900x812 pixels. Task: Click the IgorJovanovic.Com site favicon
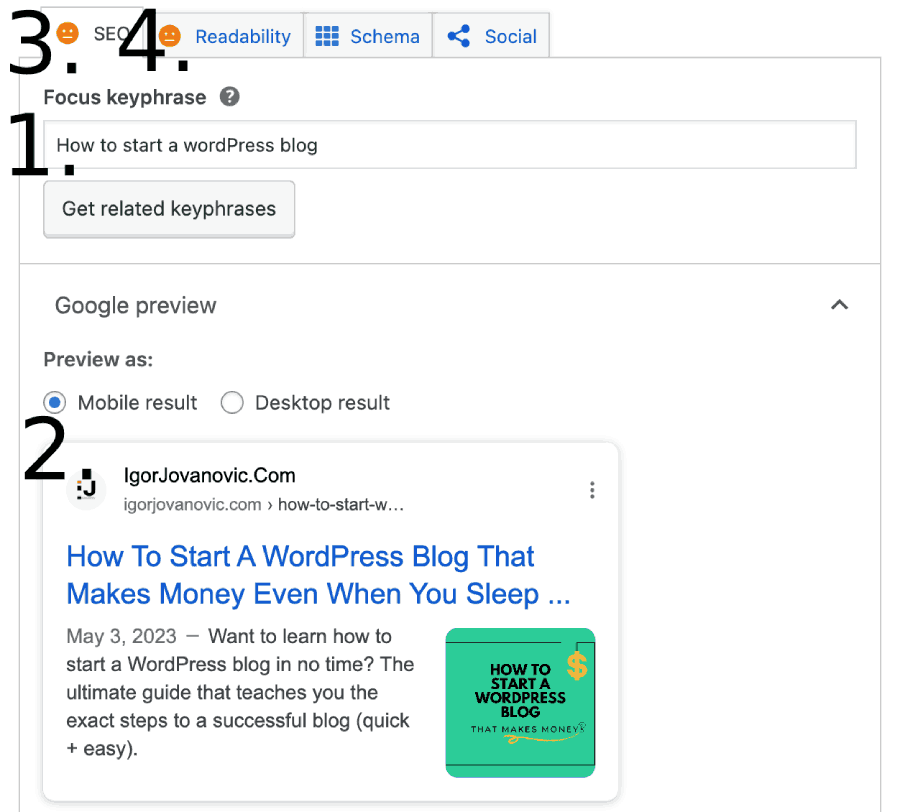point(86,489)
